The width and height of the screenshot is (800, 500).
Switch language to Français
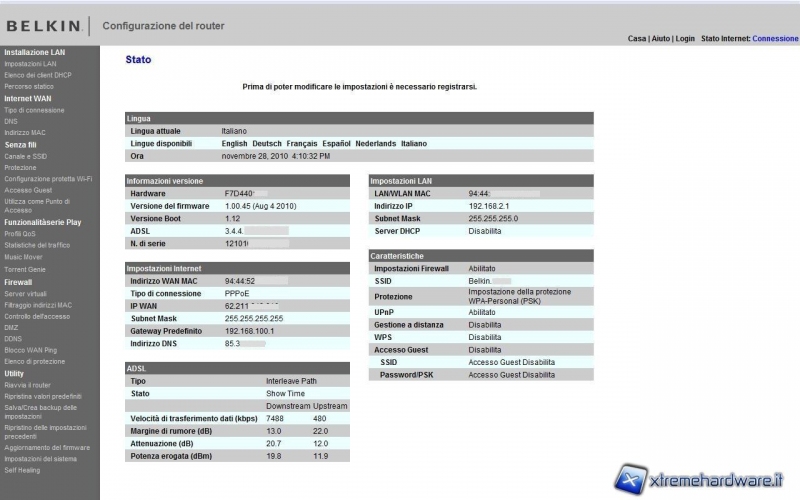click(x=301, y=144)
